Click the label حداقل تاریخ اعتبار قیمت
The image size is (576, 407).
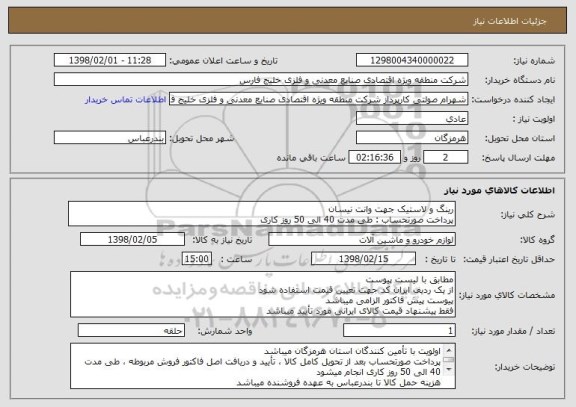point(509,260)
